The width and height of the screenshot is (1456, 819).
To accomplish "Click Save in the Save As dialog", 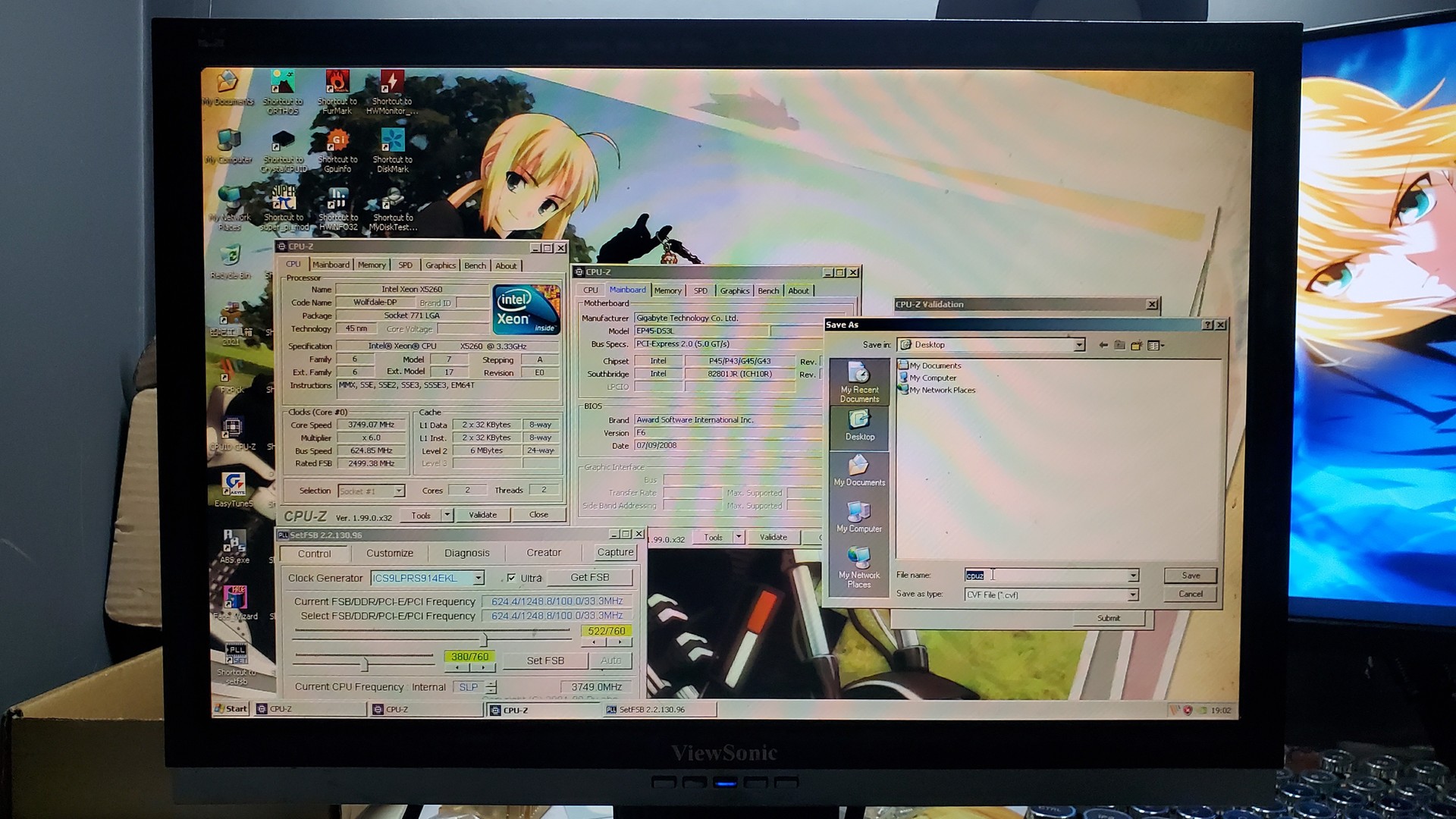I will click(x=1191, y=576).
